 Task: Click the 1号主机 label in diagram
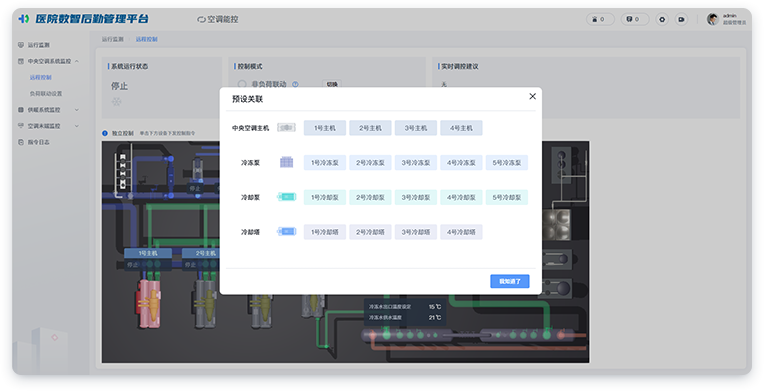148,254
